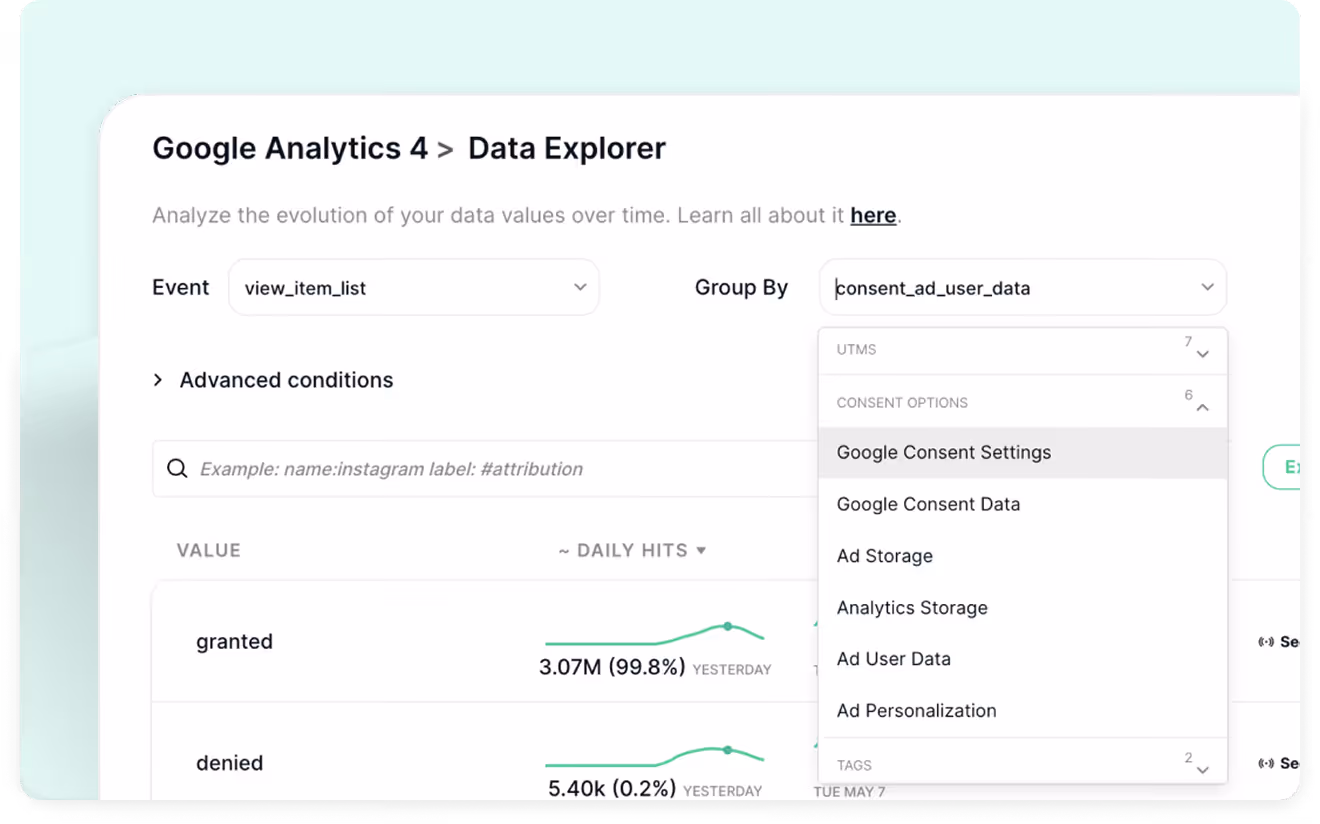This screenshot has width=1320, height=824.
Task: Click the Event dropdown chevron arrow
Action: coord(580,288)
